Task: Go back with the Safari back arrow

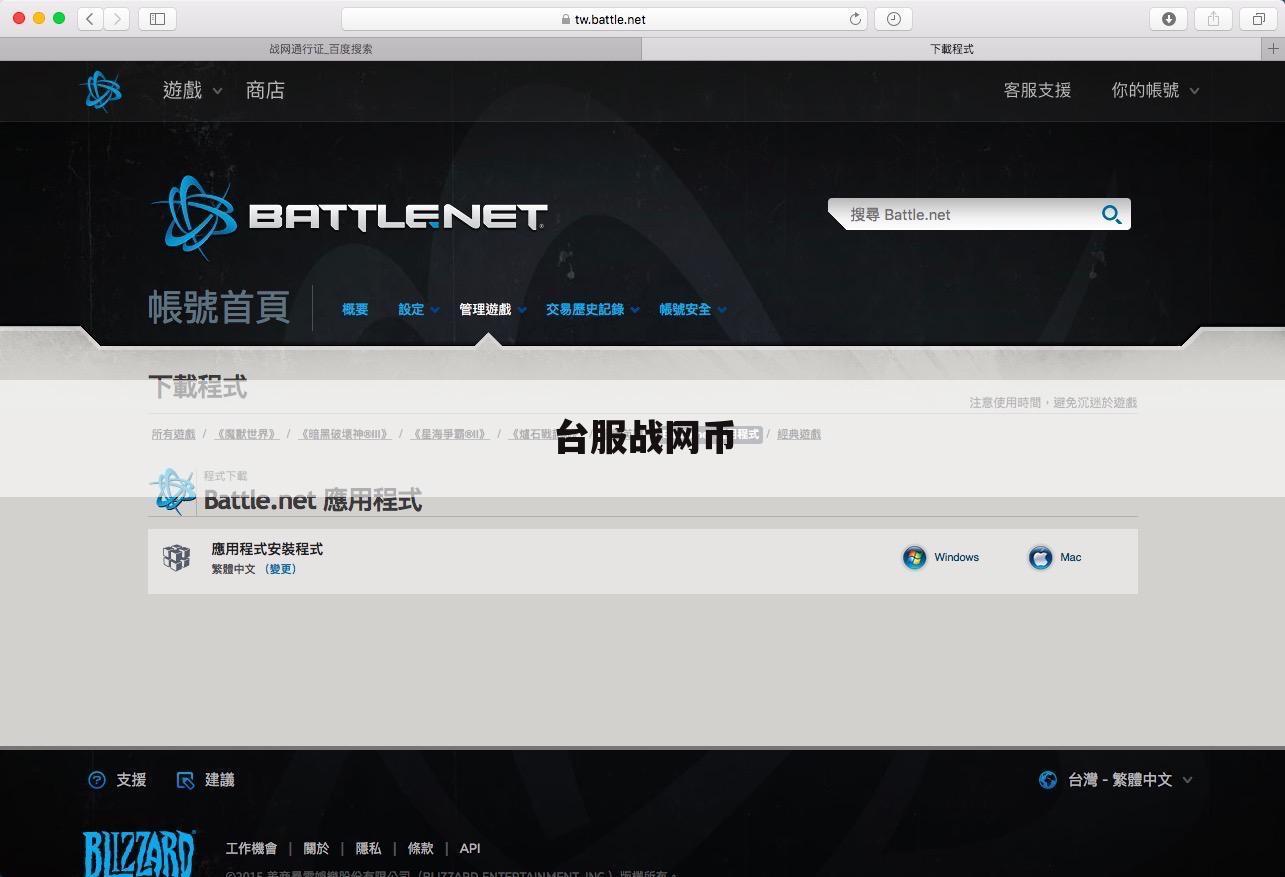Action: coord(90,18)
